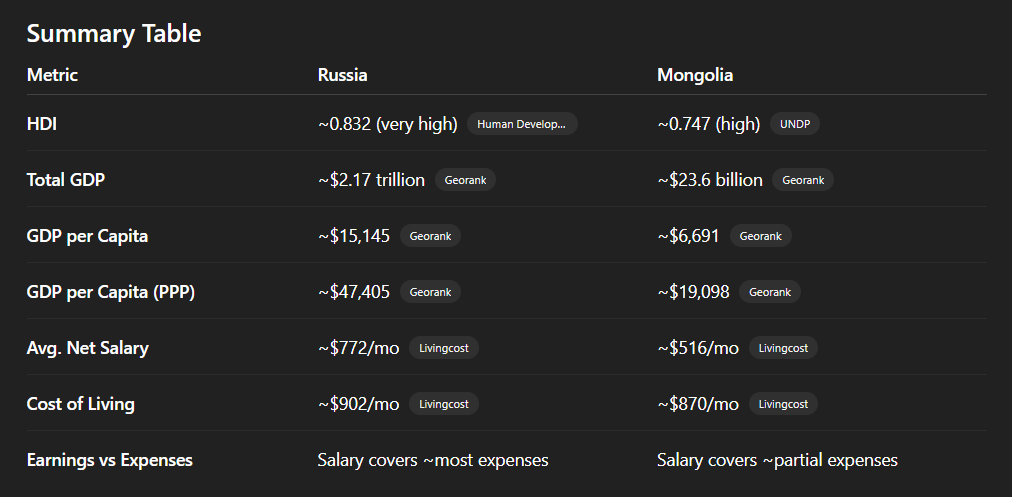Click the Metric column header
Viewport: 1012px width, 497px height.
point(52,75)
